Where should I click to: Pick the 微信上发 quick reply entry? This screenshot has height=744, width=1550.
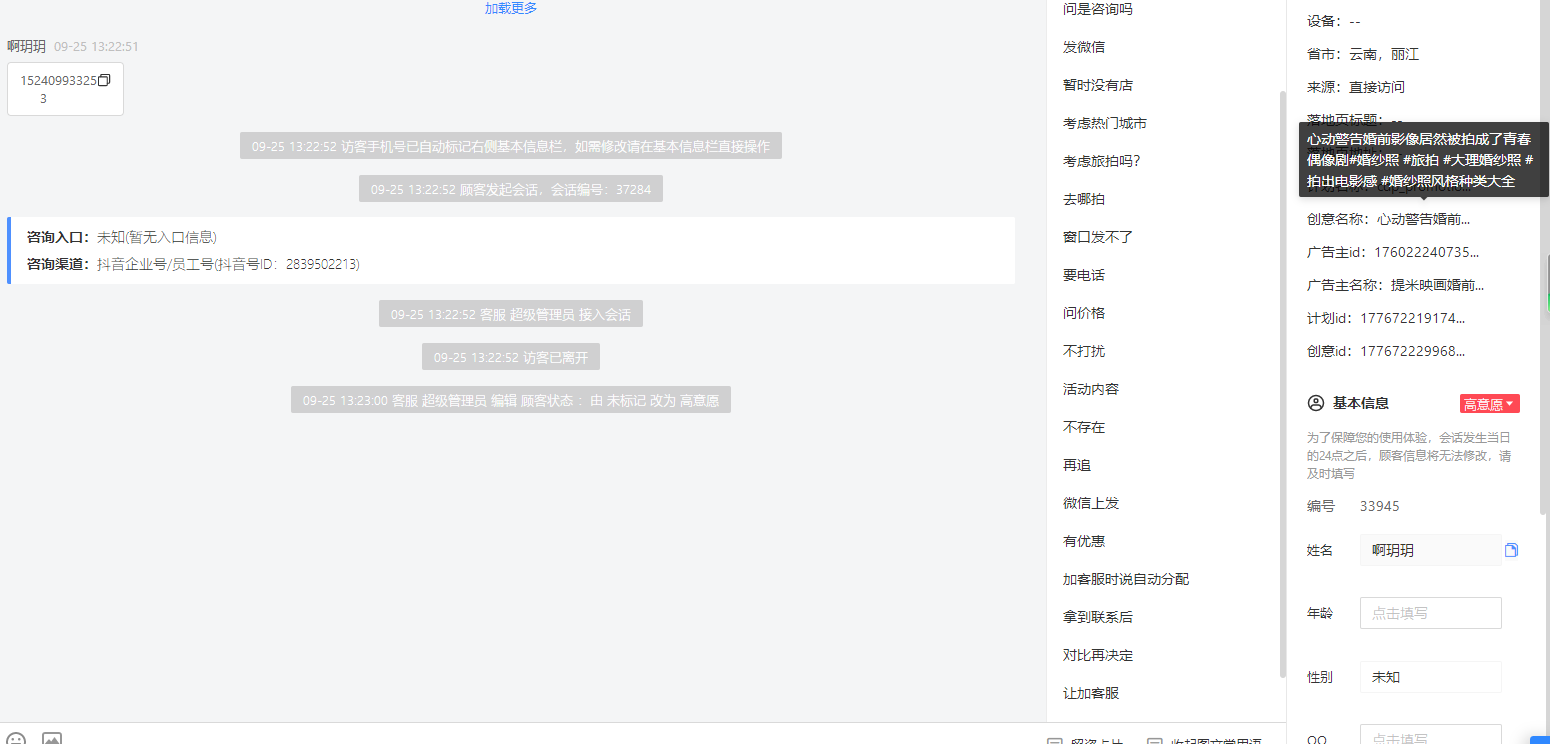tap(1091, 503)
